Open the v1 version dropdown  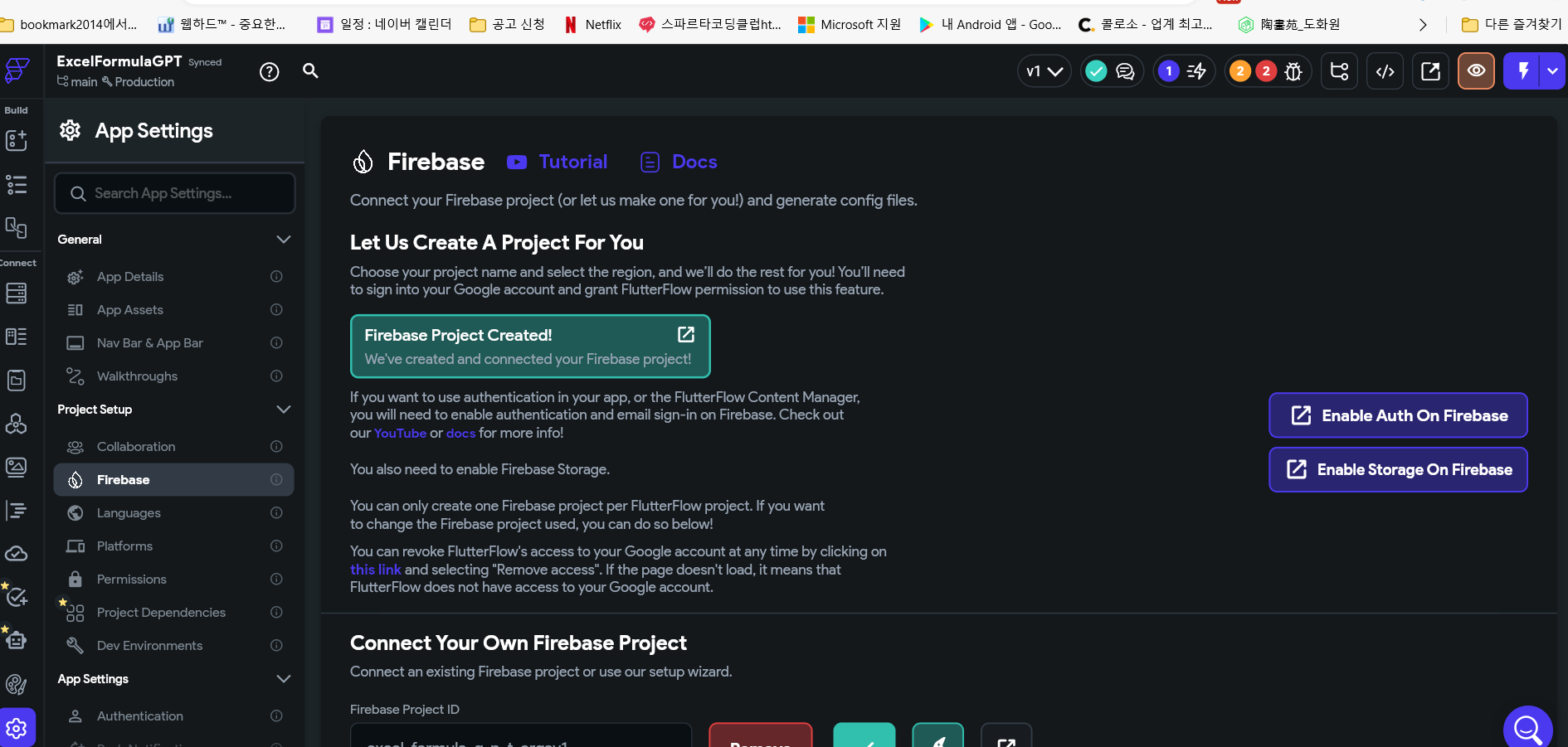1044,71
